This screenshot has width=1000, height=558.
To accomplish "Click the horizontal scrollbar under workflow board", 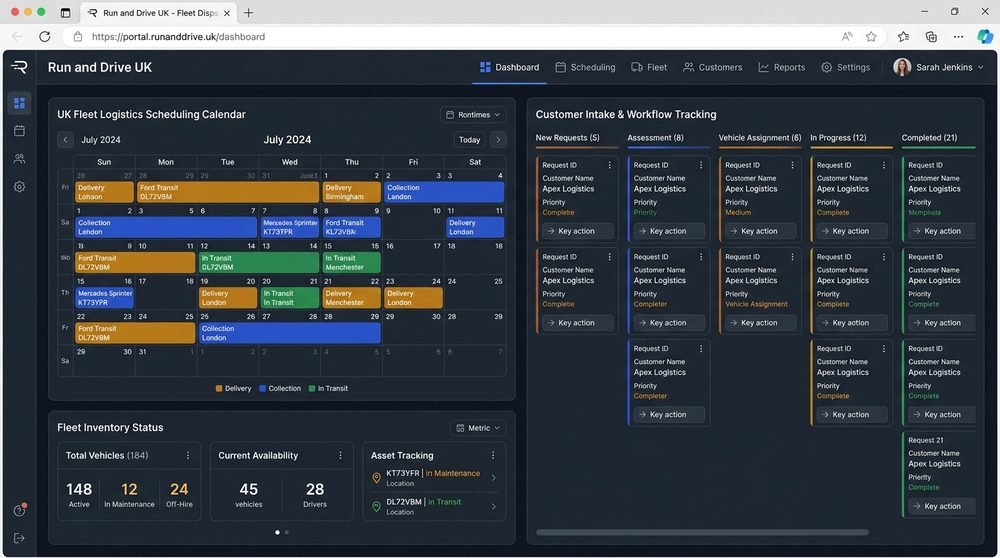I will [x=702, y=532].
